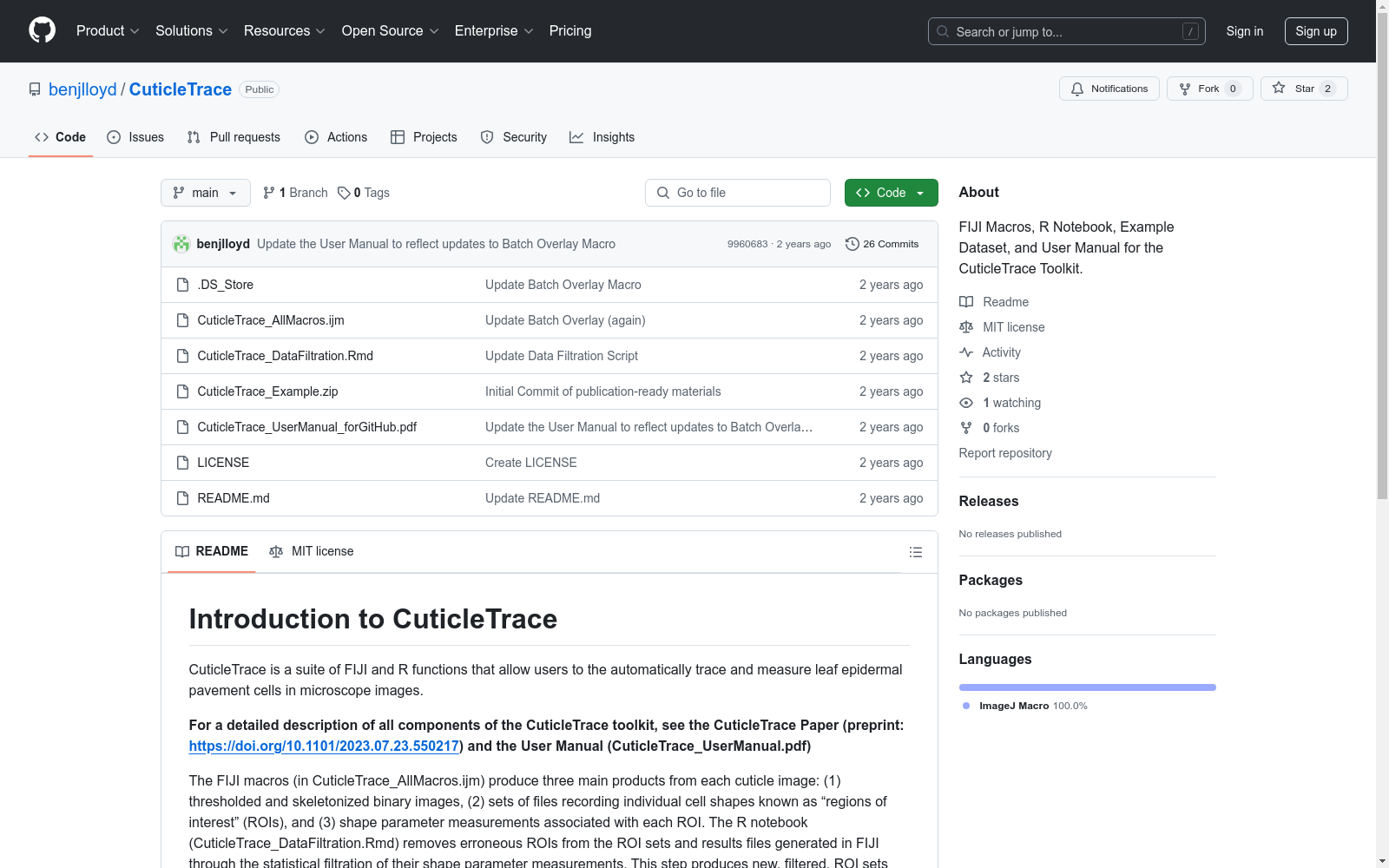Switch to the Insights tab
1389x868 pixels.
click(602, 137)
